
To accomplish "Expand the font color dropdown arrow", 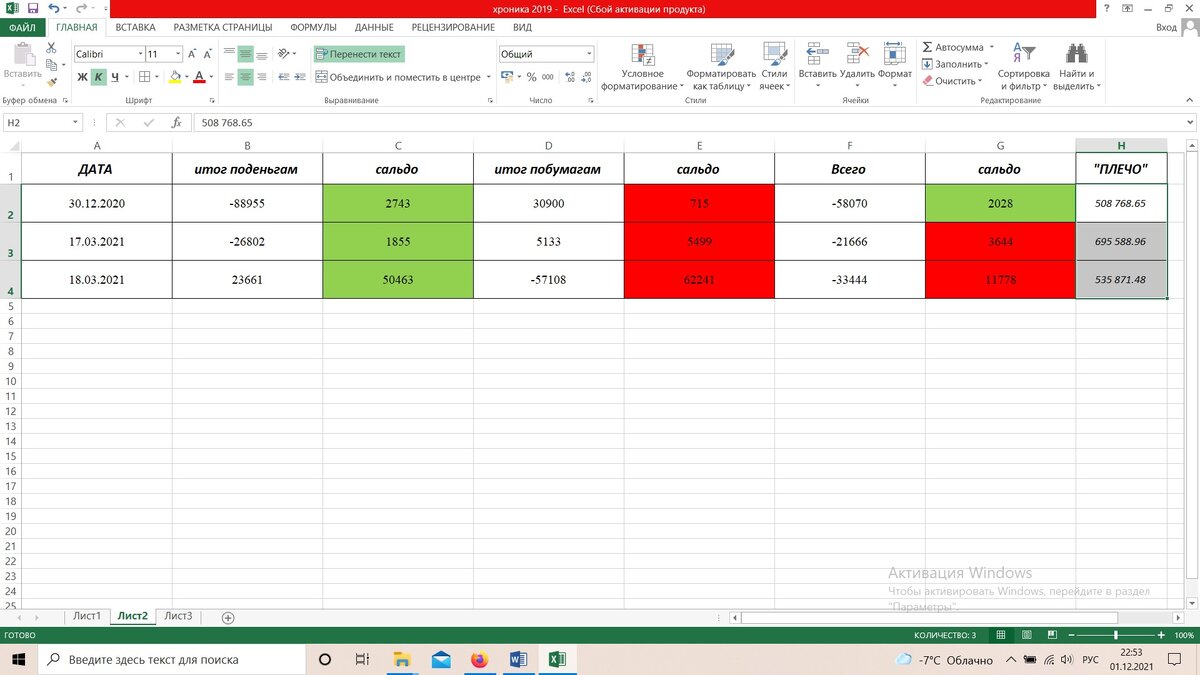I will (x=212, y=77).
